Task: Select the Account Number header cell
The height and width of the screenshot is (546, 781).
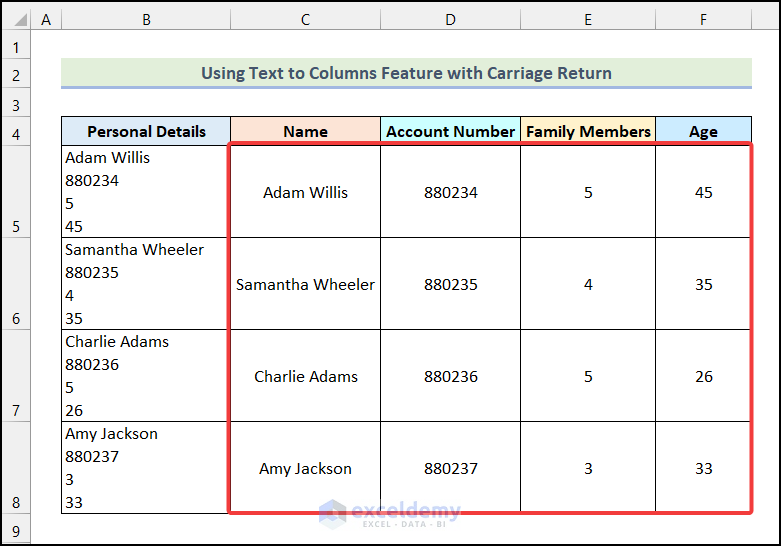Action: pos(450,132)
